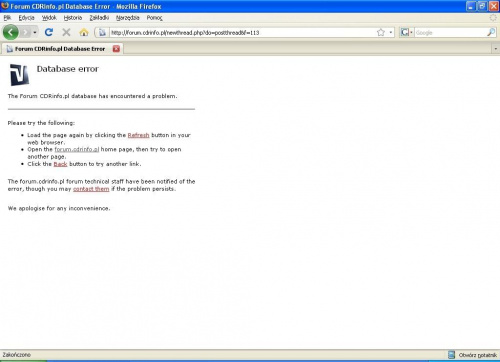Click the Refresh link in error page
Viewport: 500px width, 362px height.
(x=138, y=135)
